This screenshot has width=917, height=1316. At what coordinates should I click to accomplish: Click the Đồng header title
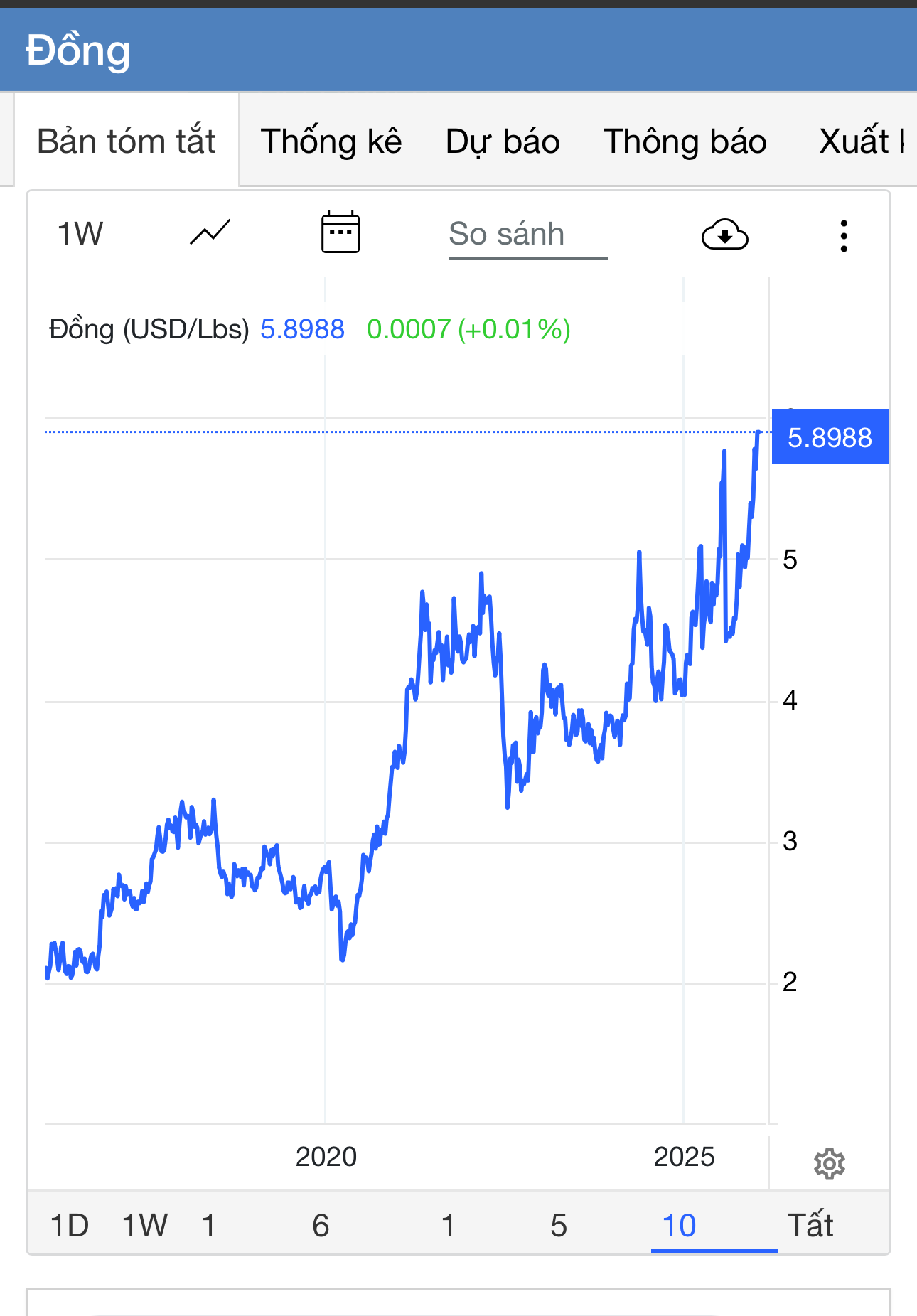click(x=78, y=51)
